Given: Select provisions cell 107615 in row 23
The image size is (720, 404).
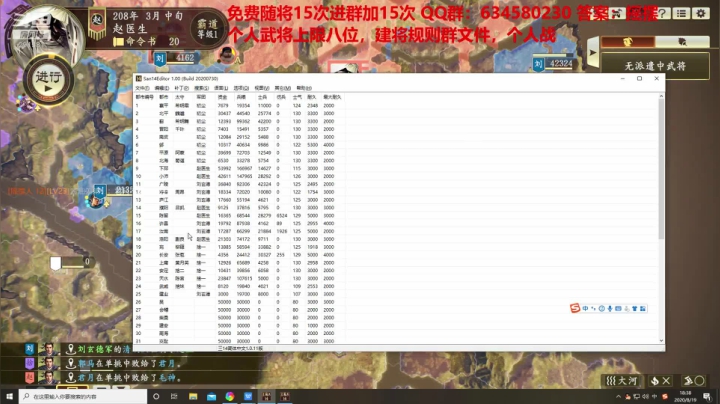Looking at the screenshot, I should [x=244, y=279].
